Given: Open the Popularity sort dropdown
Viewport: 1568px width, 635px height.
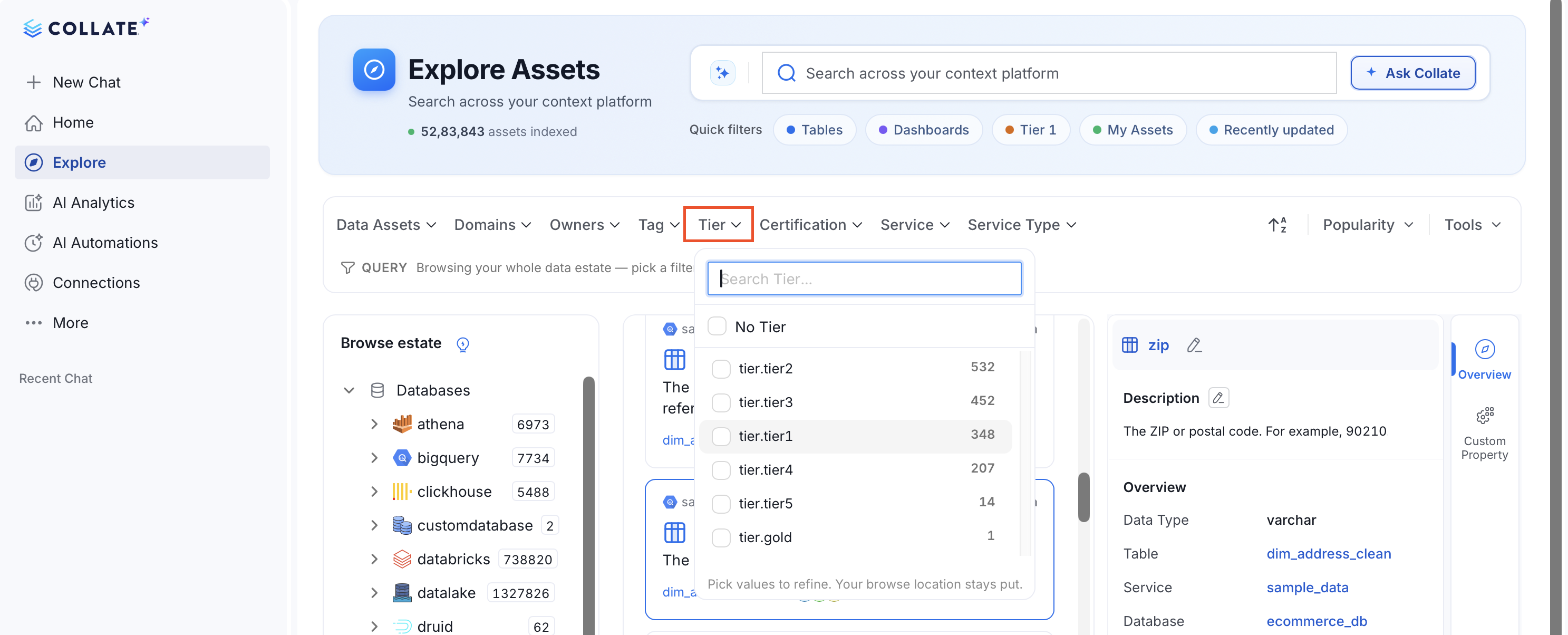Looking at the screenshot, I should pyautogui.click(x=1368, y=225).
